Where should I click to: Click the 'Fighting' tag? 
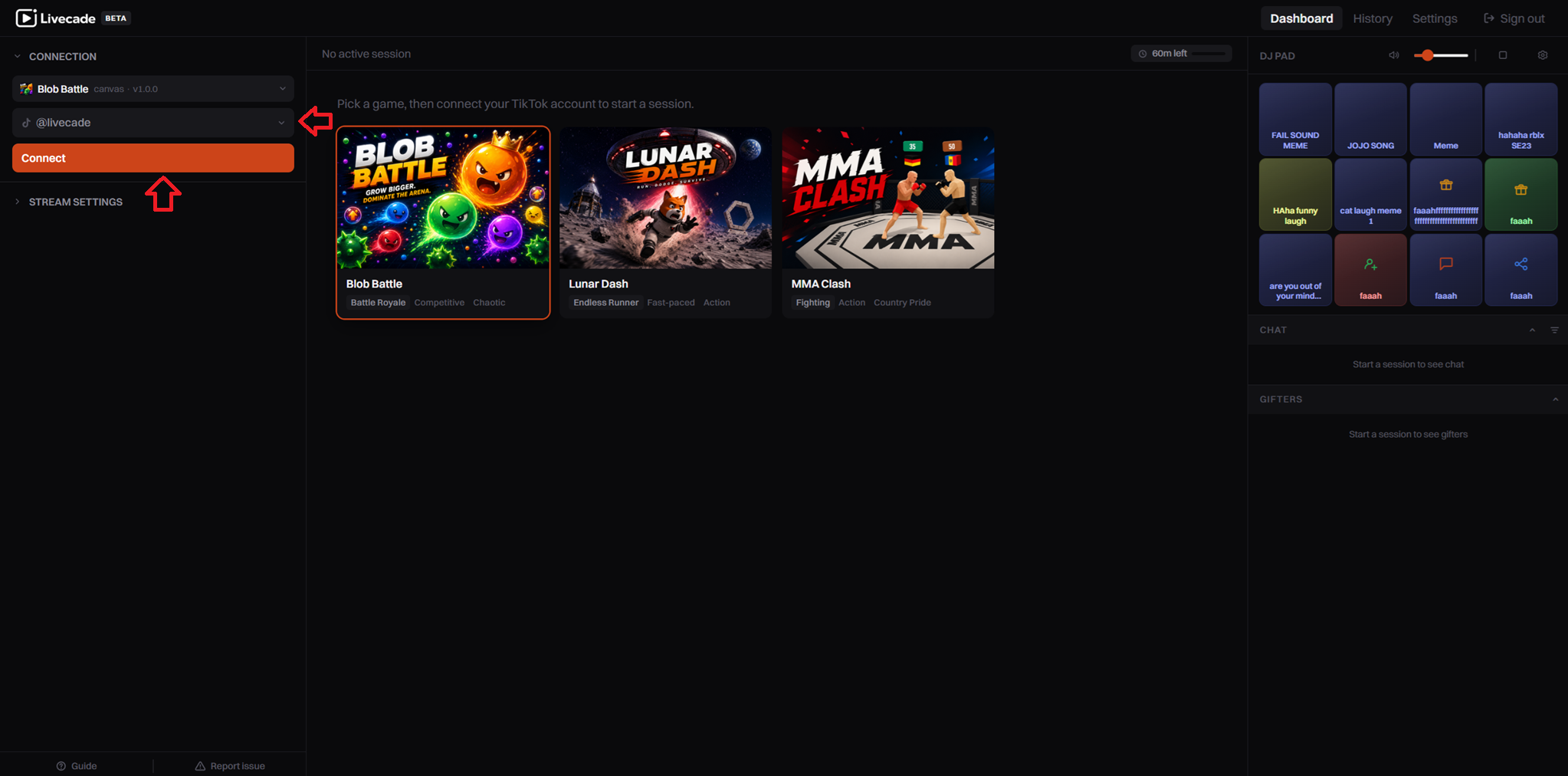click(812, 303)
